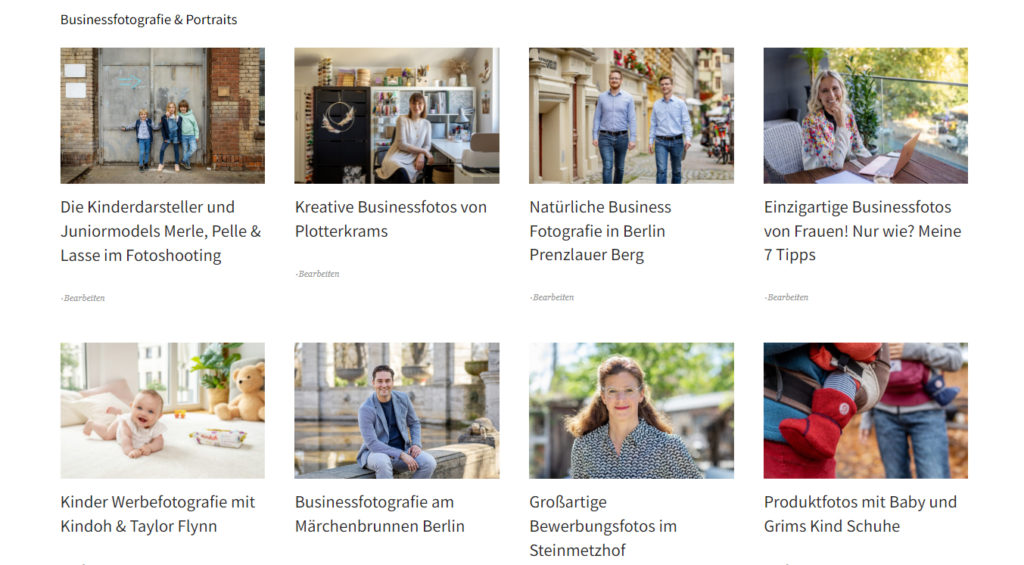Click Bearbeiten under the Kinderdarsteller post
The image size is (1024, 565).
click(84, 298)
